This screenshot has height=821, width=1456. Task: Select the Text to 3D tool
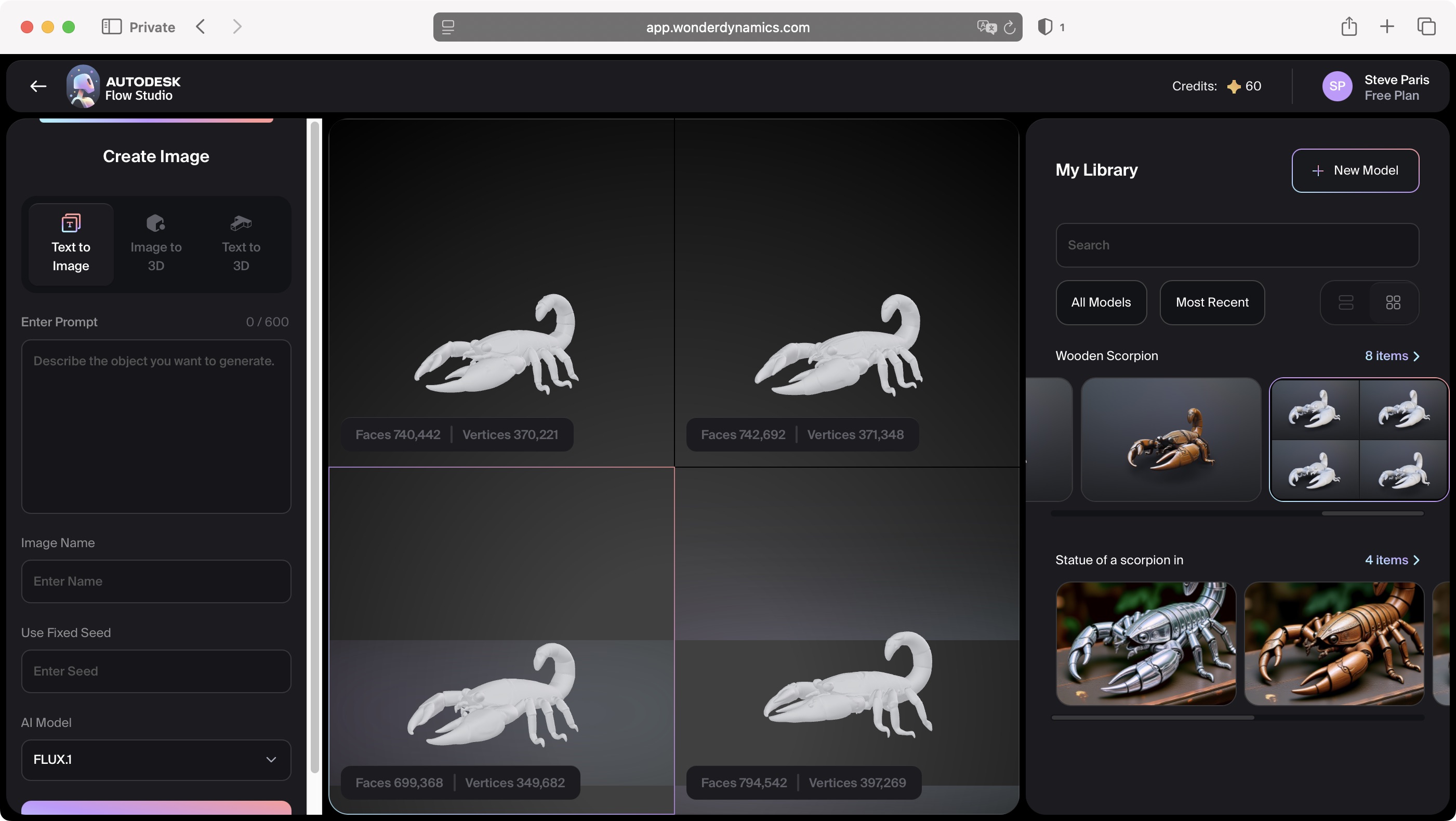click(x=240, y=243)
